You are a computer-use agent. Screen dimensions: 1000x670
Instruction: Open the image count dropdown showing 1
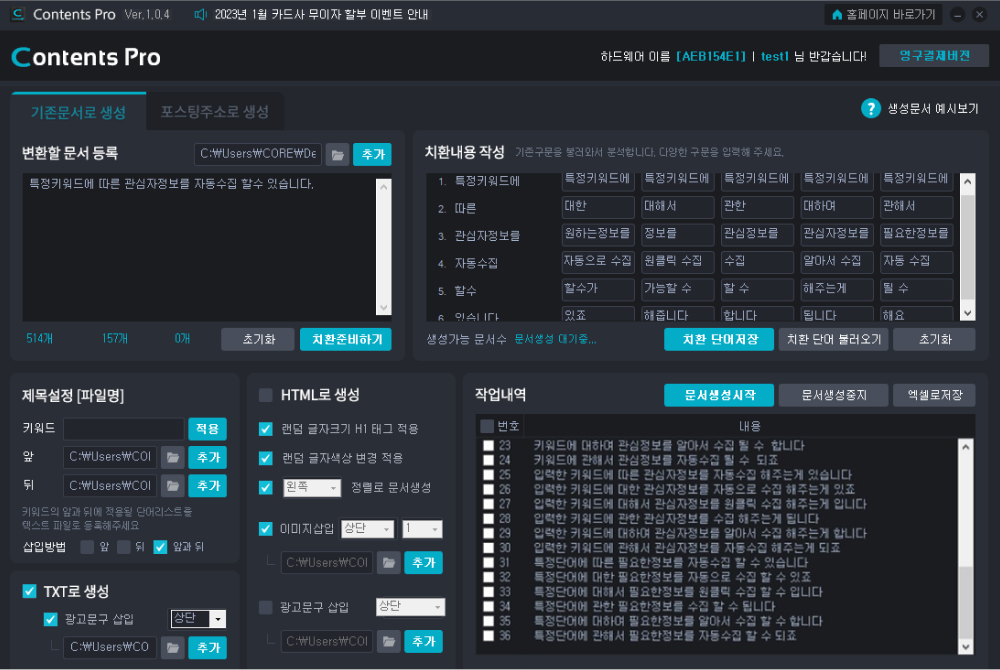422,529
